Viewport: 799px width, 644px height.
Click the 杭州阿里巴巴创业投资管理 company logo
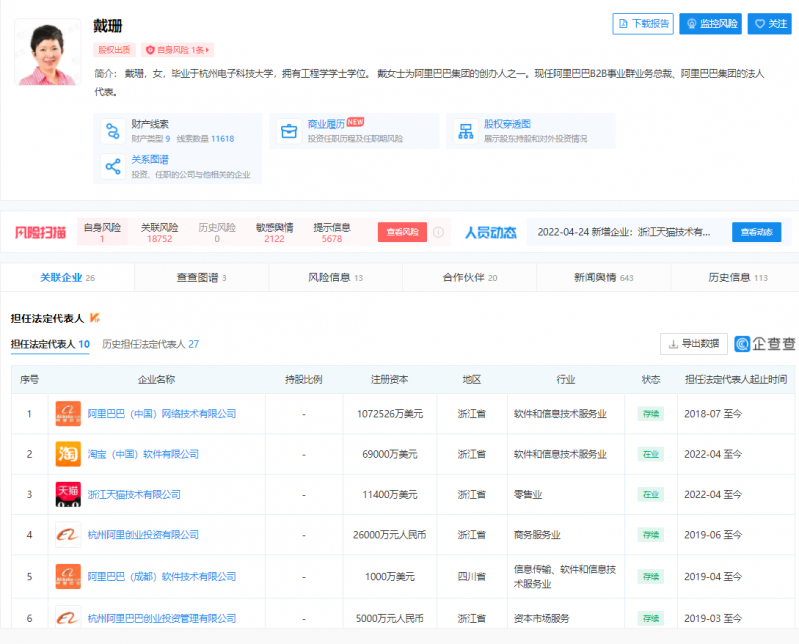pyautogui.click(x=68, y=618)
